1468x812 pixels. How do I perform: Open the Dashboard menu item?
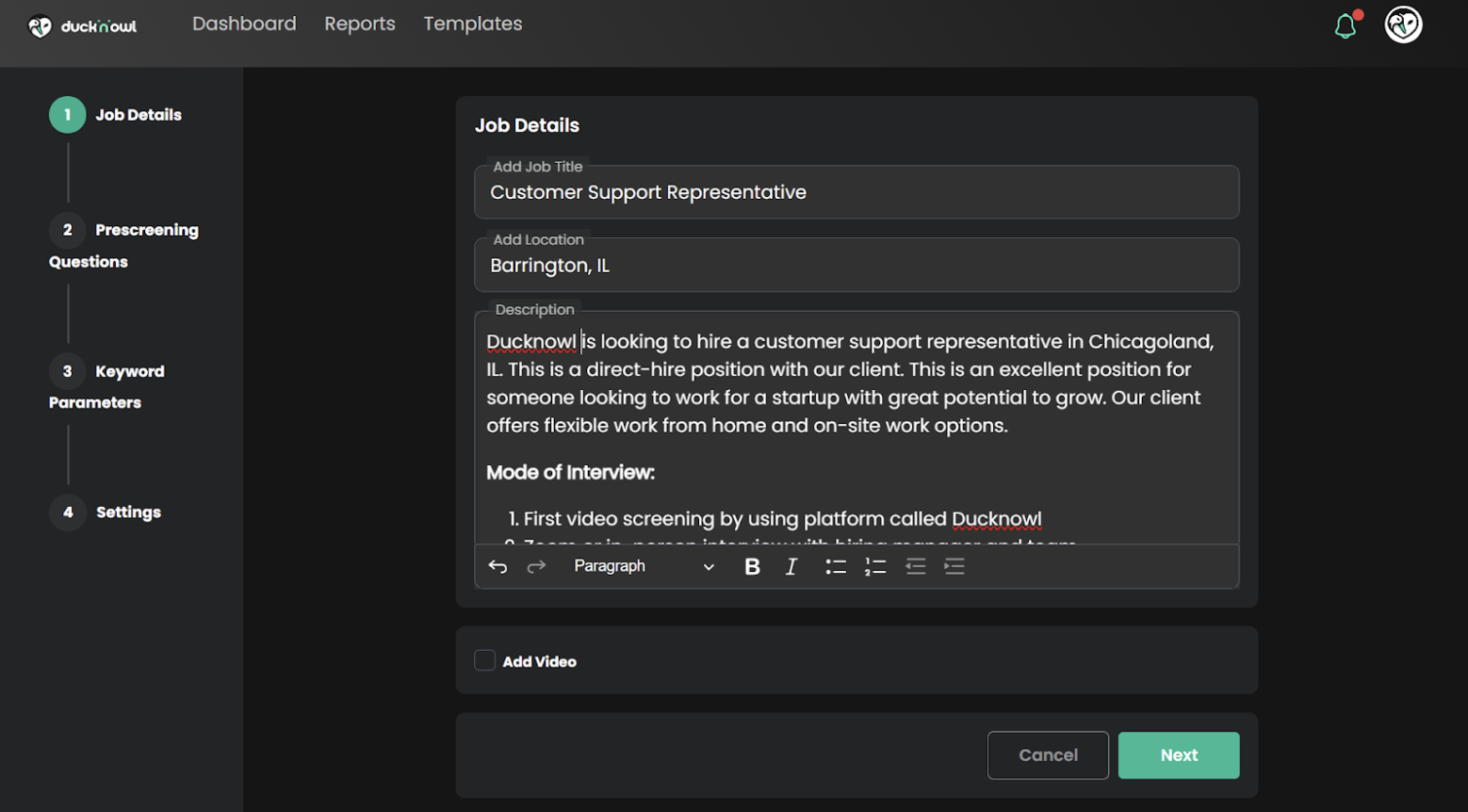coord(244,24)
